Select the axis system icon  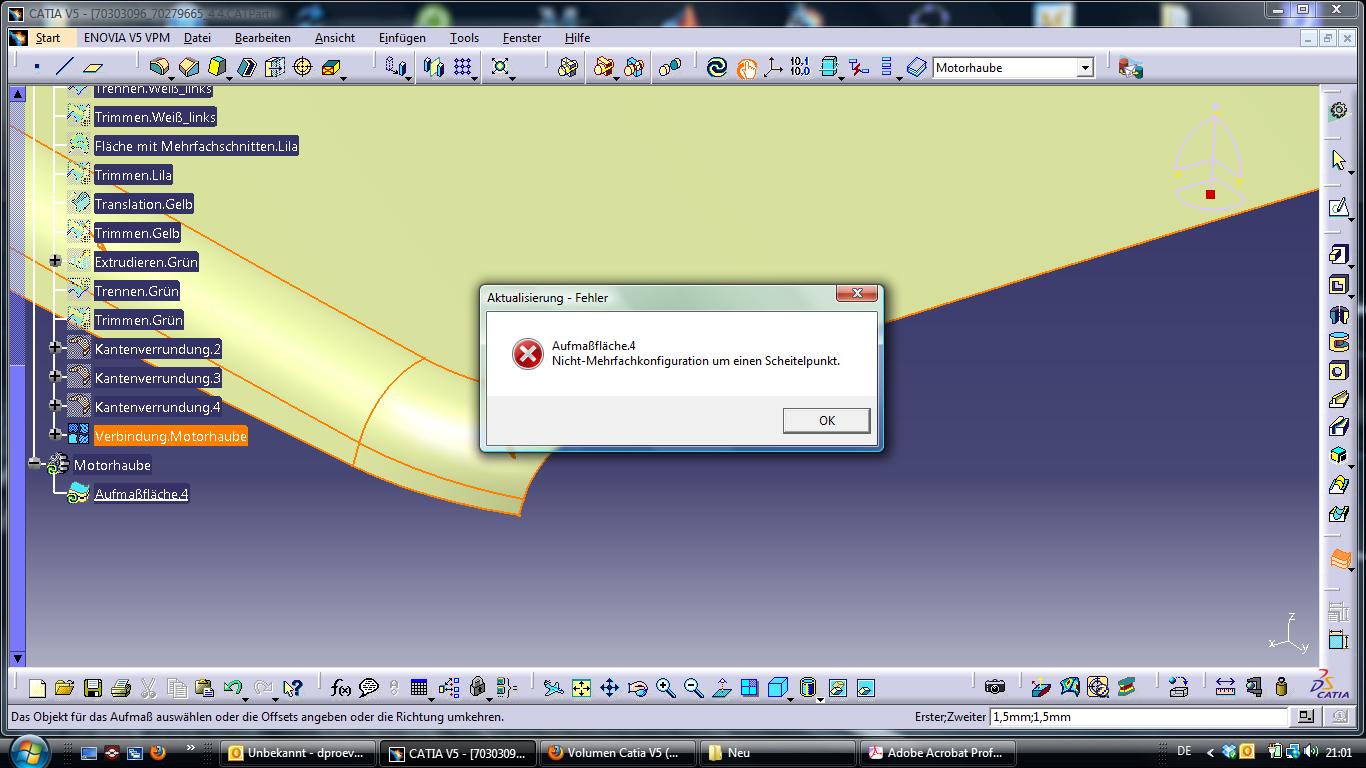point(773,67)
